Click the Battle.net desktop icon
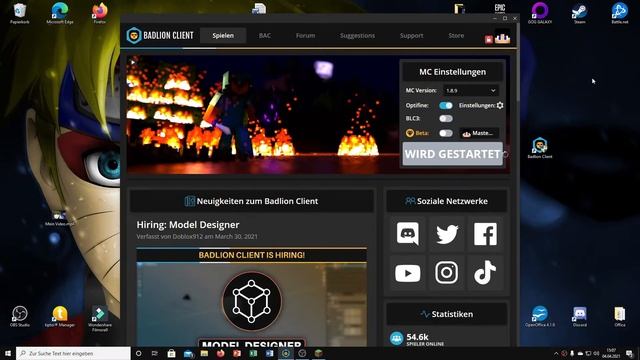This screenshot has width=640, height=360. [620, 13]
